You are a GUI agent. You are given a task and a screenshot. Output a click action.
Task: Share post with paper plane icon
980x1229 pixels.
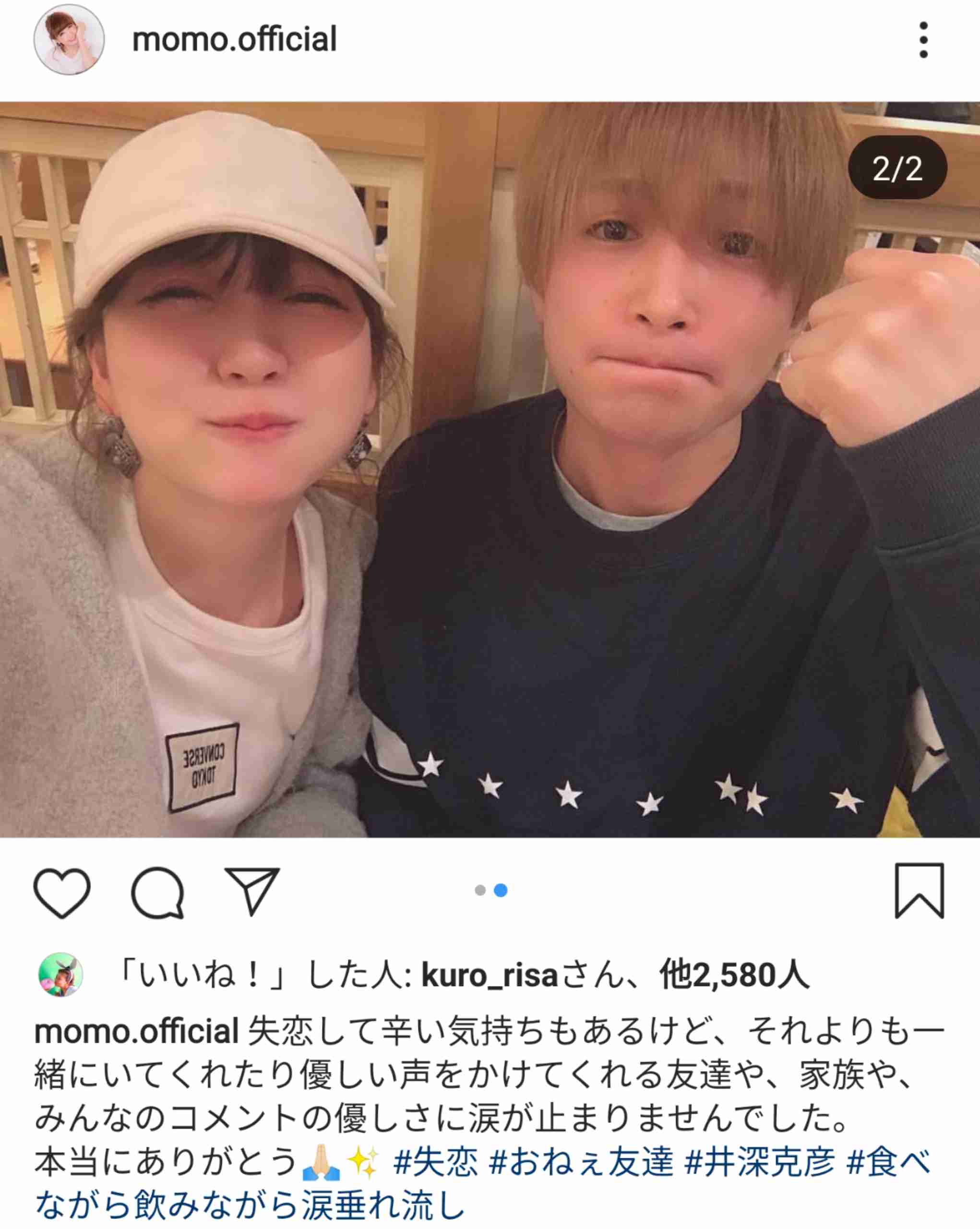click(252, 891)
